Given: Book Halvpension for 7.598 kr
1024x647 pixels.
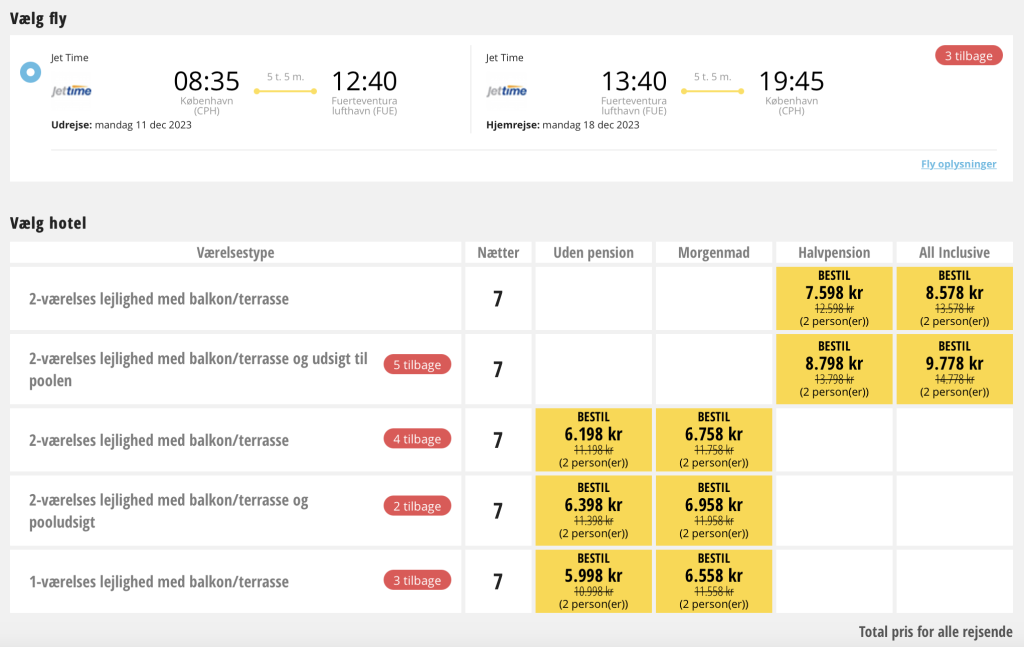Looking at the screenshot, I should click(834, 299).
